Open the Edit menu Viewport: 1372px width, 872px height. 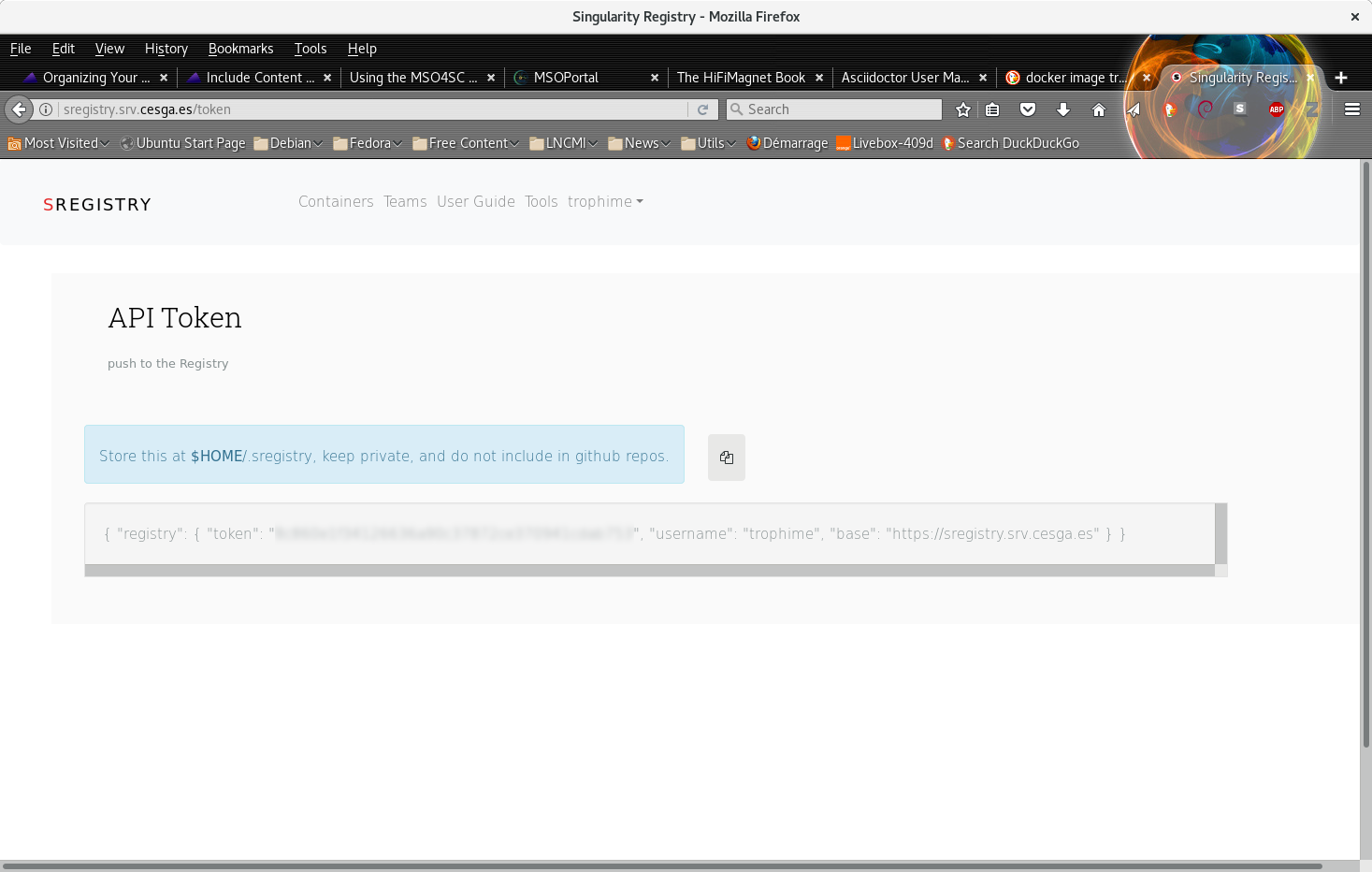[x=63, y=49]
